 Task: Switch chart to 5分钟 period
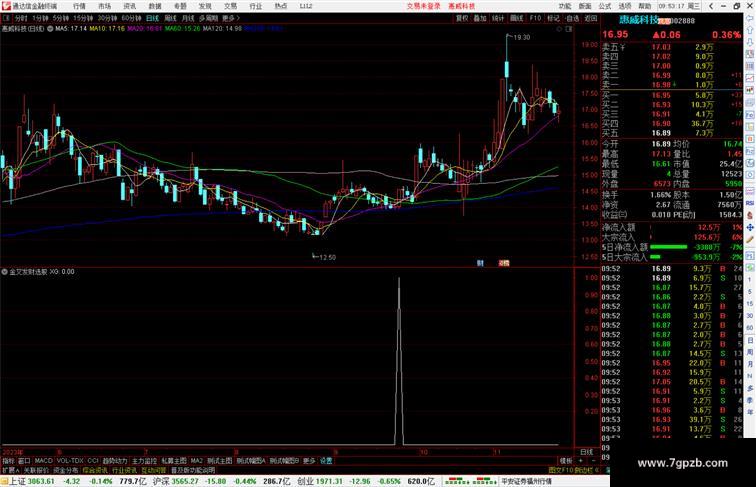[61, 18]
